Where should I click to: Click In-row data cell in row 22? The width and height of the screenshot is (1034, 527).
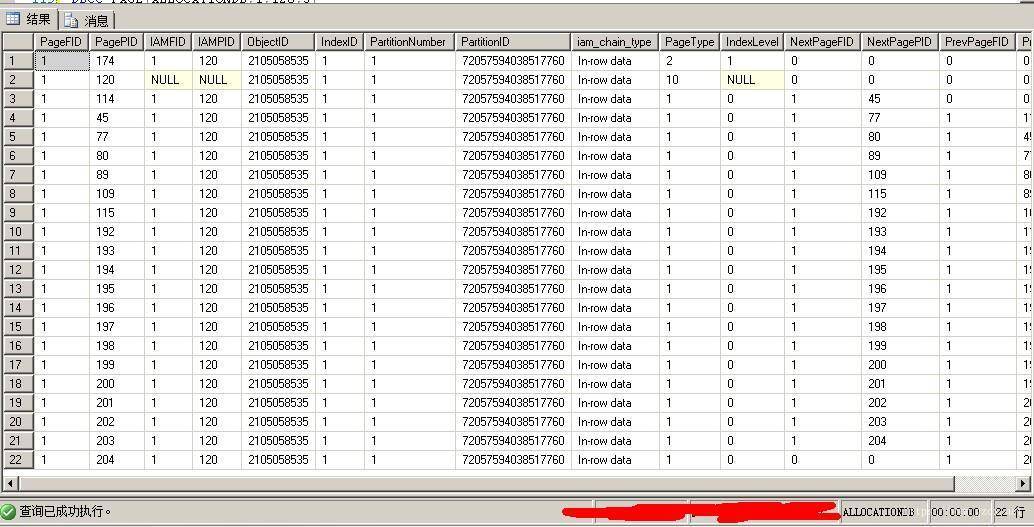pyautogui.click(x=615, y=460)
